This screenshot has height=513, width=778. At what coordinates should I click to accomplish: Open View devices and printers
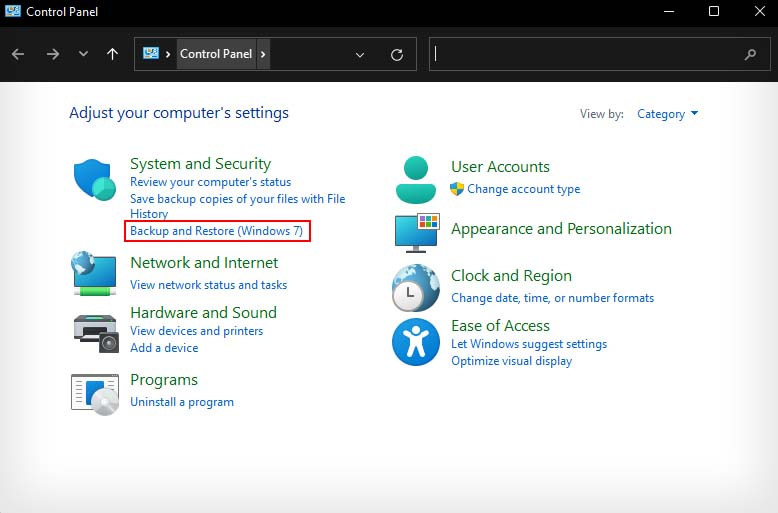(x=196, y=331)
